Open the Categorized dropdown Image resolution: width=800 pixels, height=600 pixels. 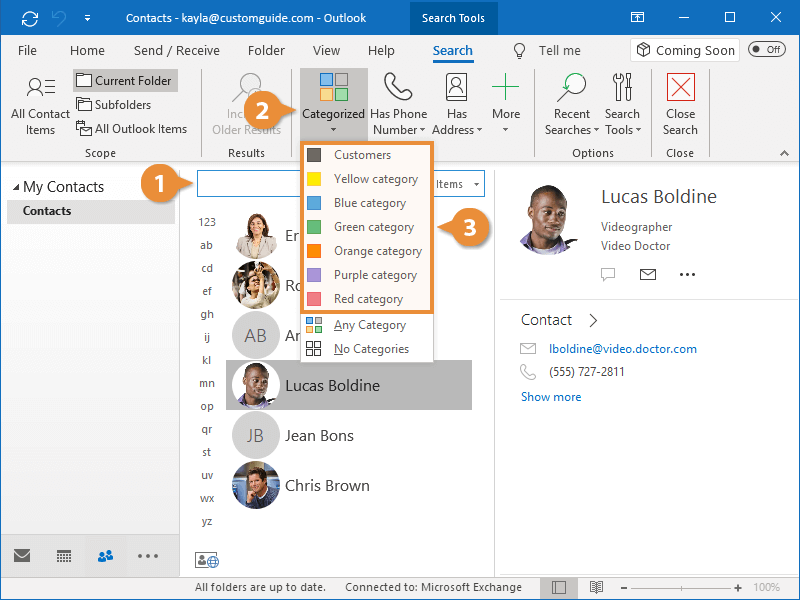333,104
